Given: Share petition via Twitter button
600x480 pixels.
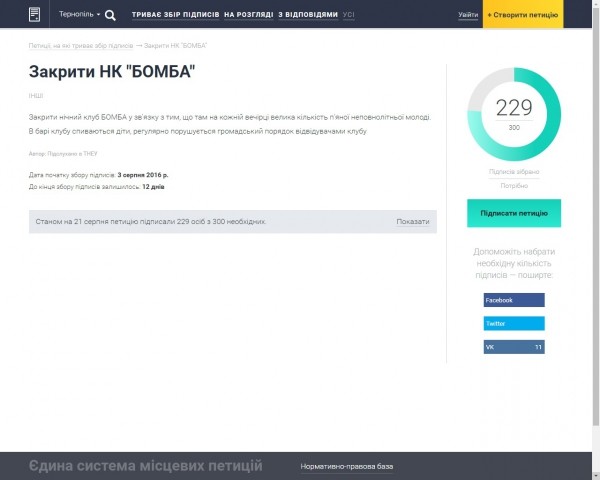Looking at the screenshot, I should coord(514,323).
